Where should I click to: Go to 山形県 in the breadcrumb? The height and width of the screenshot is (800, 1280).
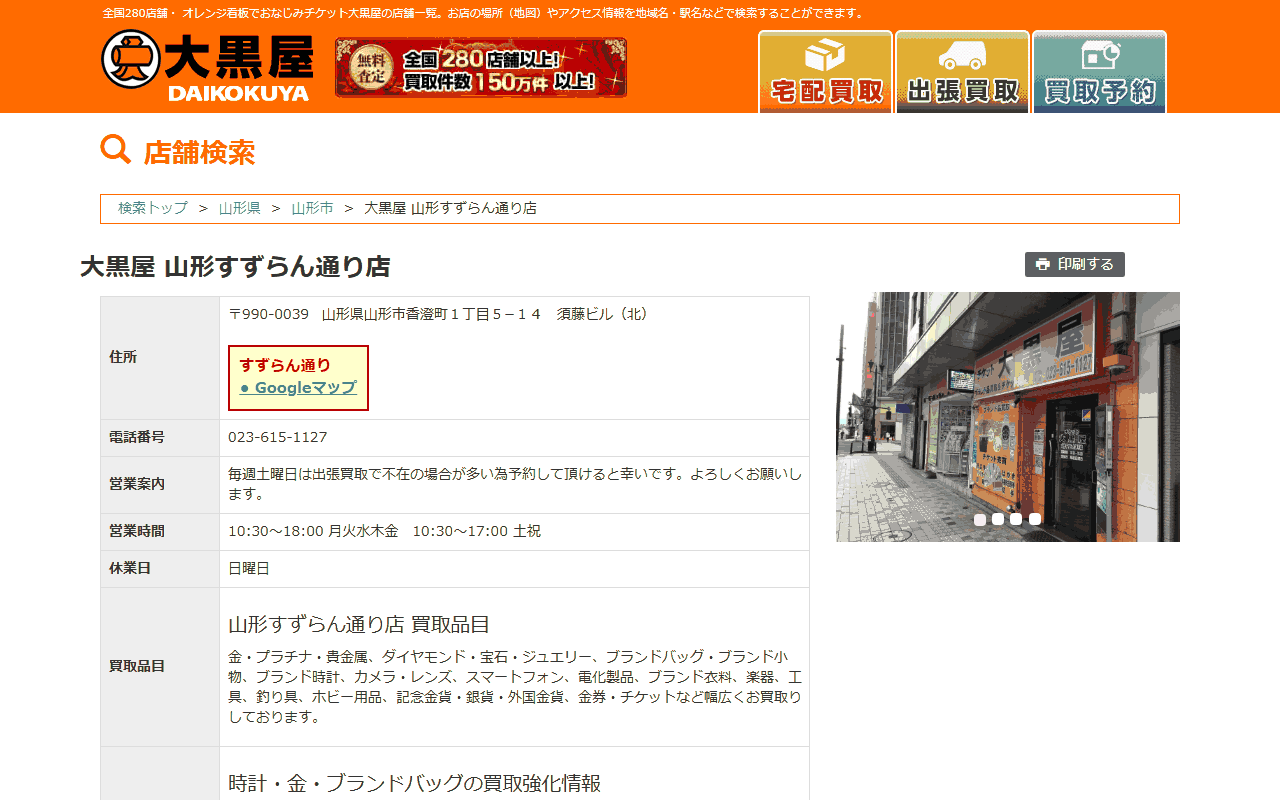coord(240,208)
